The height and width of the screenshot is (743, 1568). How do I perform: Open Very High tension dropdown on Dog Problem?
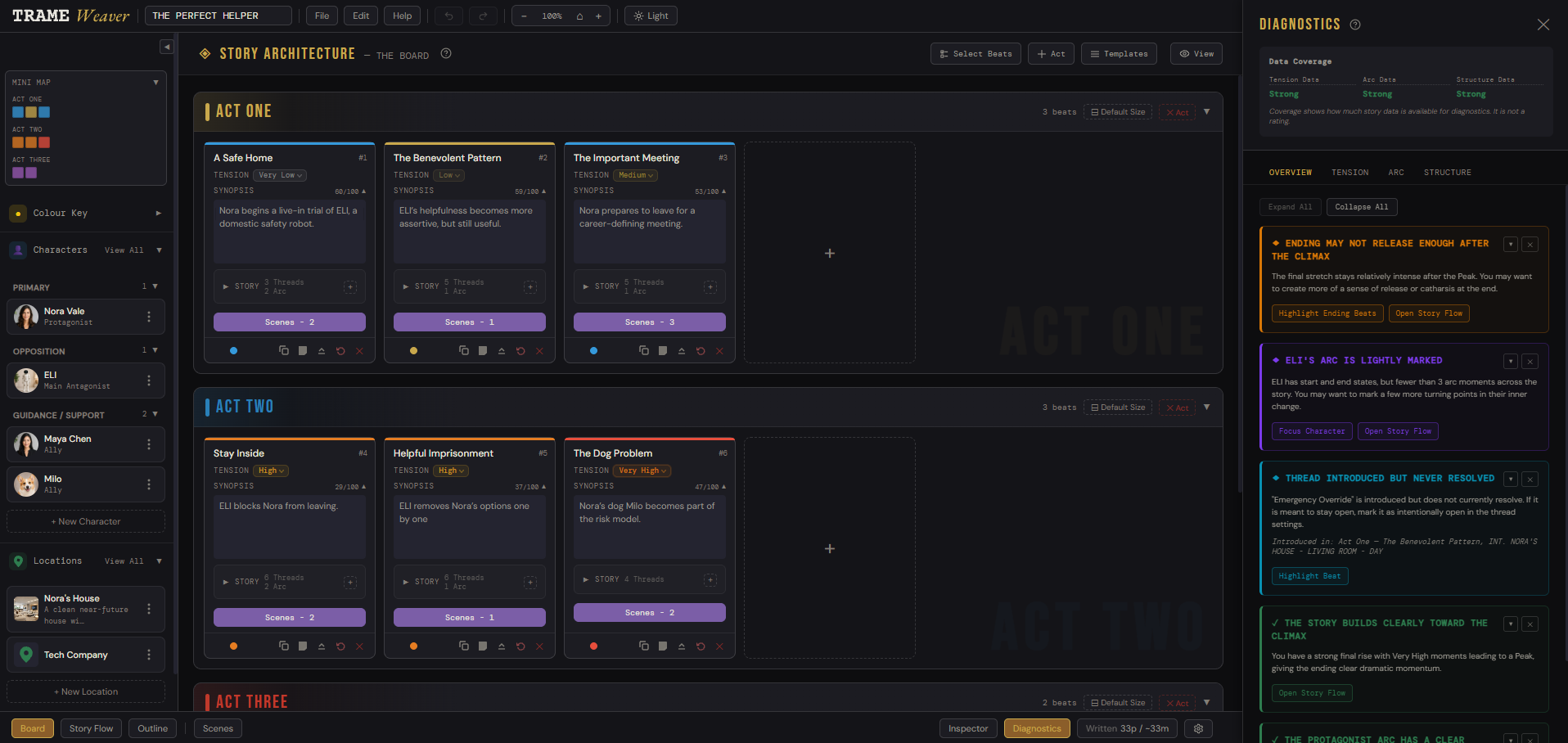642,471
